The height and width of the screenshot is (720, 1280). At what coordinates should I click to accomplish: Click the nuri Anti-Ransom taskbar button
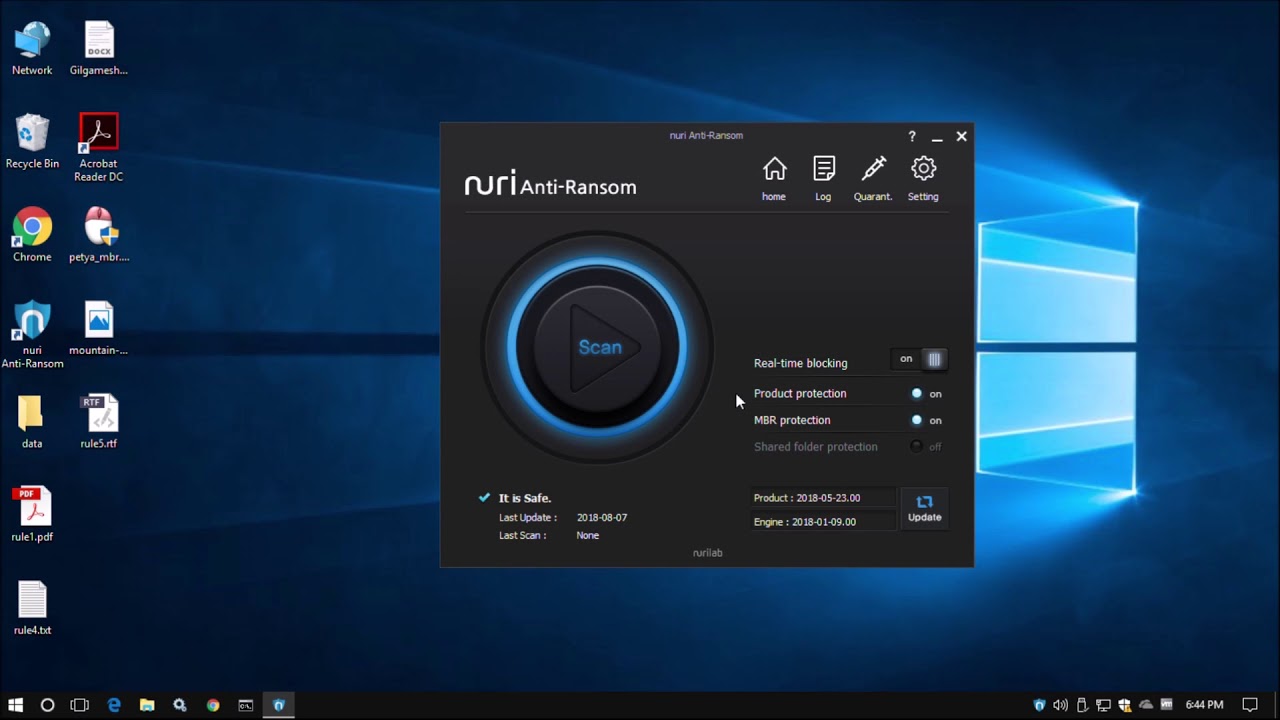tap(279, 705)
